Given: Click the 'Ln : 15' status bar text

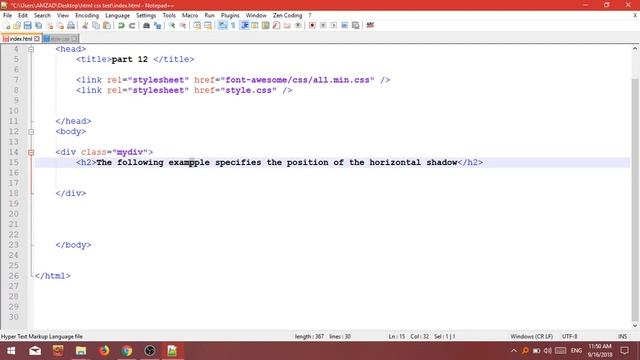Looking at the screenshot, I should click(x=396, y=336).
